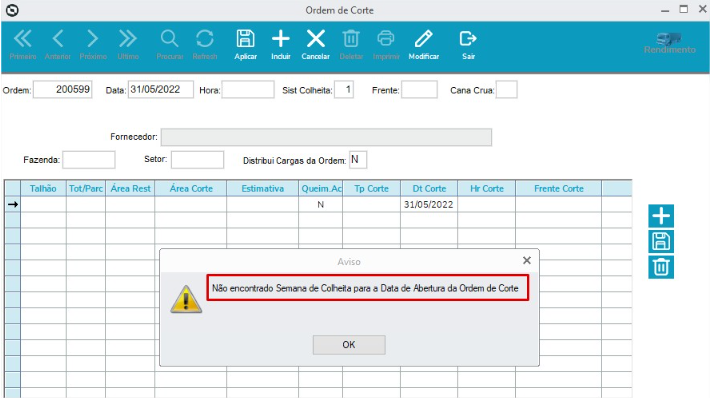The height and width of the screenshot is (398, 711).
Task: Click the Próximo navigation arrow
Action: tap(93, 45)
